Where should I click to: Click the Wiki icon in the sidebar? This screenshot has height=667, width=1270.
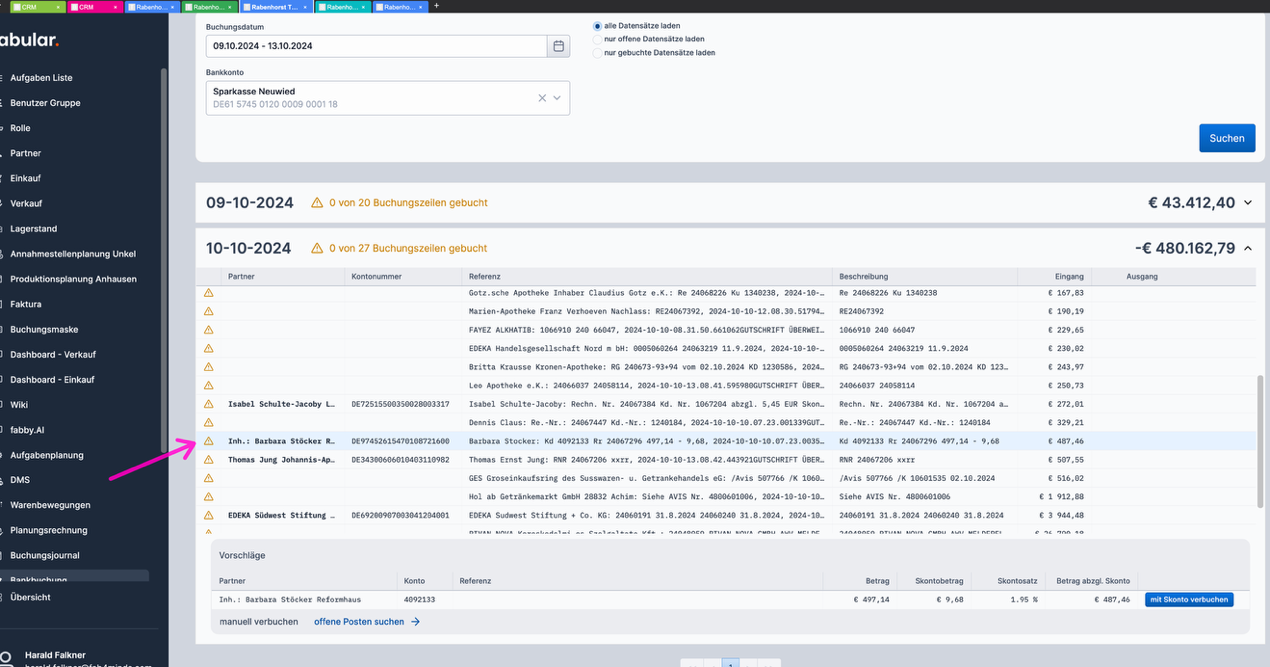click(x=5, y=404)
